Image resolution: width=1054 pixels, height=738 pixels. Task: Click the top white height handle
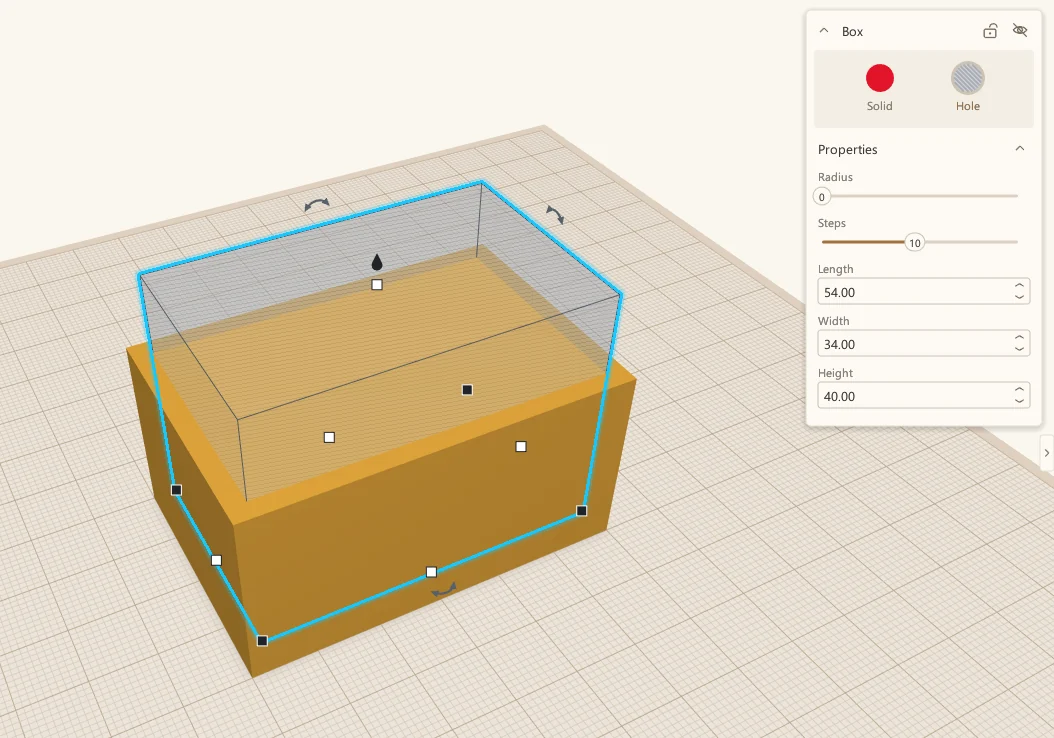[377, 285]
